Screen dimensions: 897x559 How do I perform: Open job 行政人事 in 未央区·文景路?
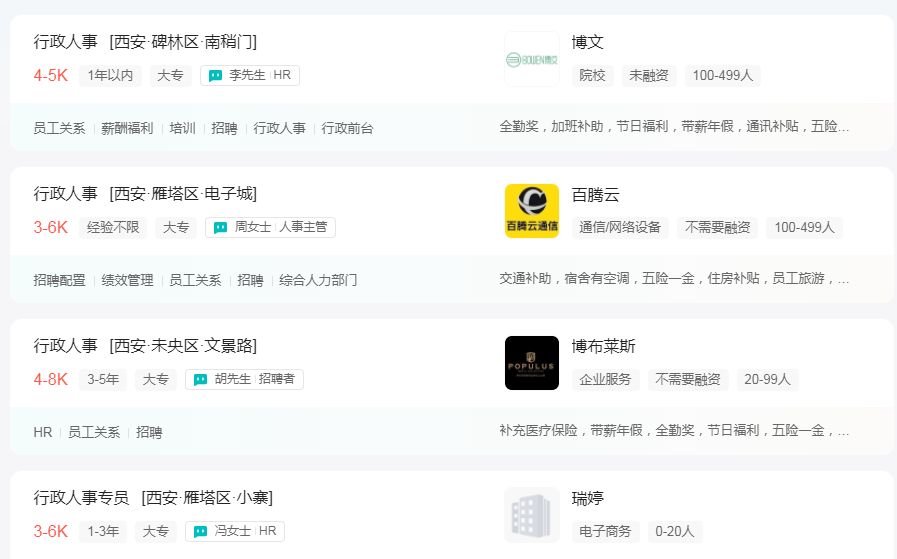145,346
